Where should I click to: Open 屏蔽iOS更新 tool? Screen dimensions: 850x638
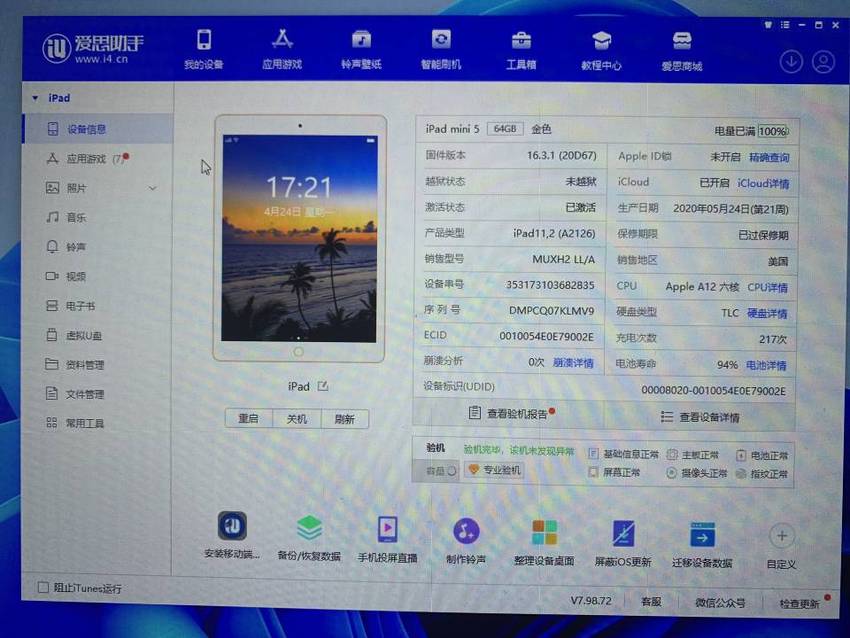pyautogui.click(x=623, y=543)
